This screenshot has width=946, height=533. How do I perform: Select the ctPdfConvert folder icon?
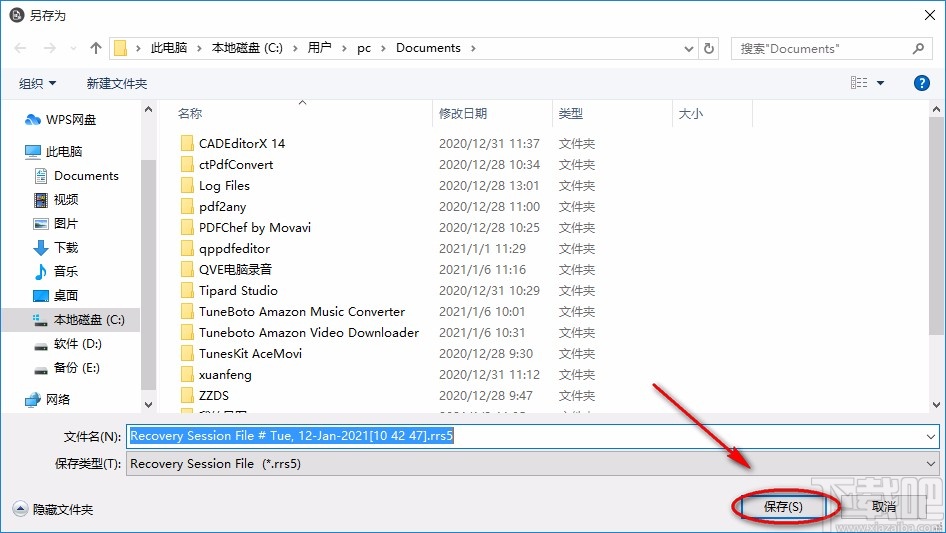(x=187, y=165)
